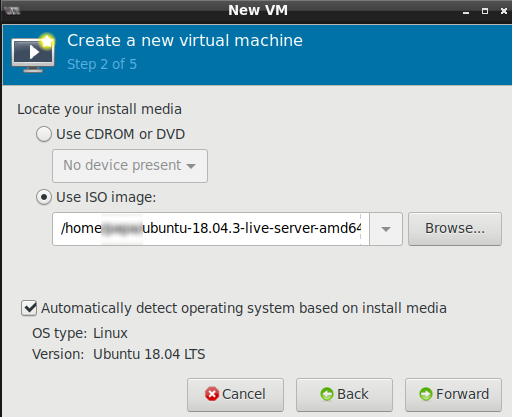Click the Browse... button
Image resolution: width=512 pixels, height=417 pixels.
(x=455, y=229)
